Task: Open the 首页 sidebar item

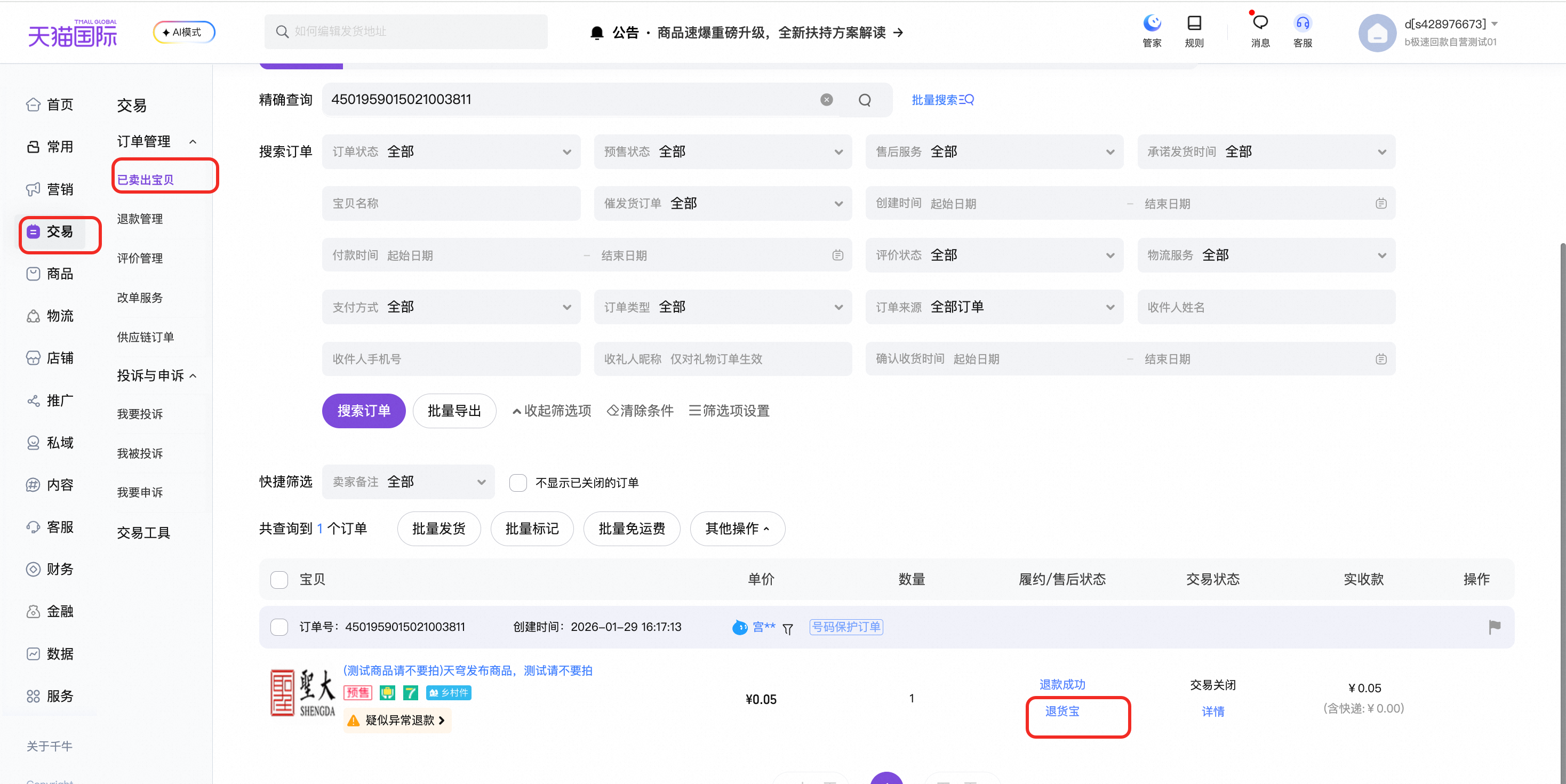Action: pos(51,105)
